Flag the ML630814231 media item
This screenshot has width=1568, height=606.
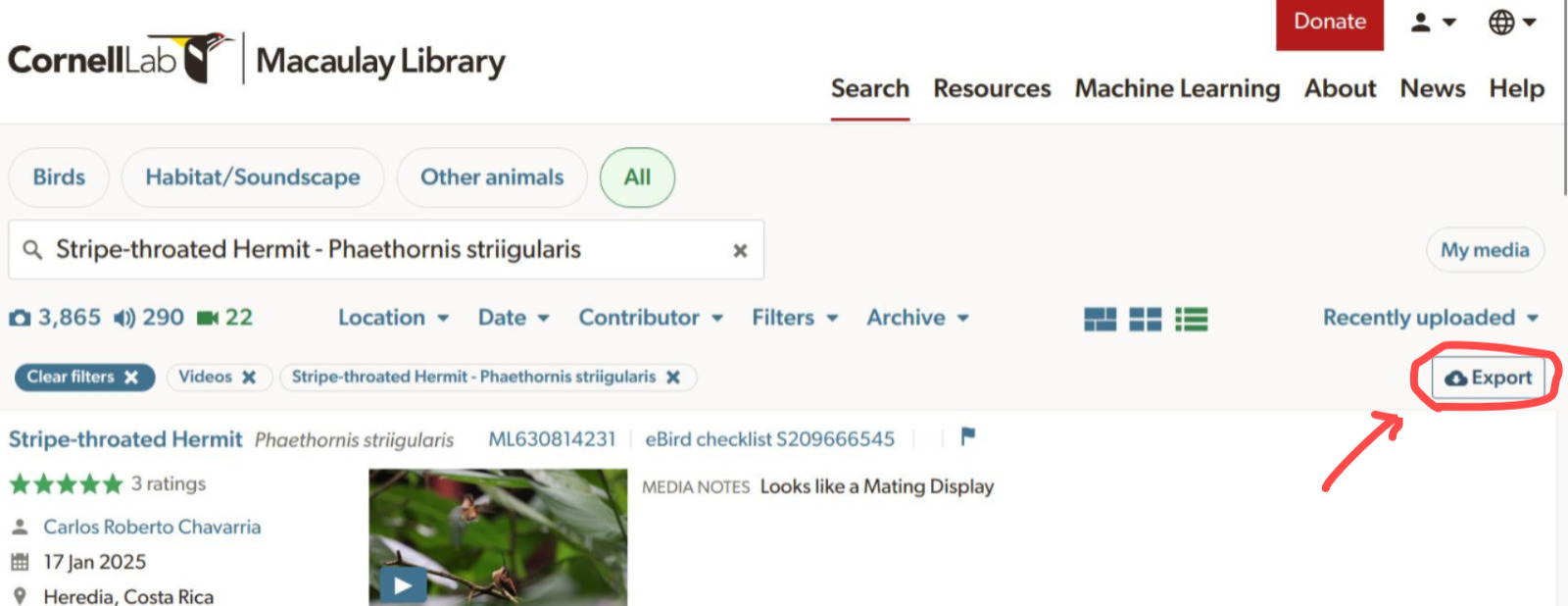coord(968,438)
